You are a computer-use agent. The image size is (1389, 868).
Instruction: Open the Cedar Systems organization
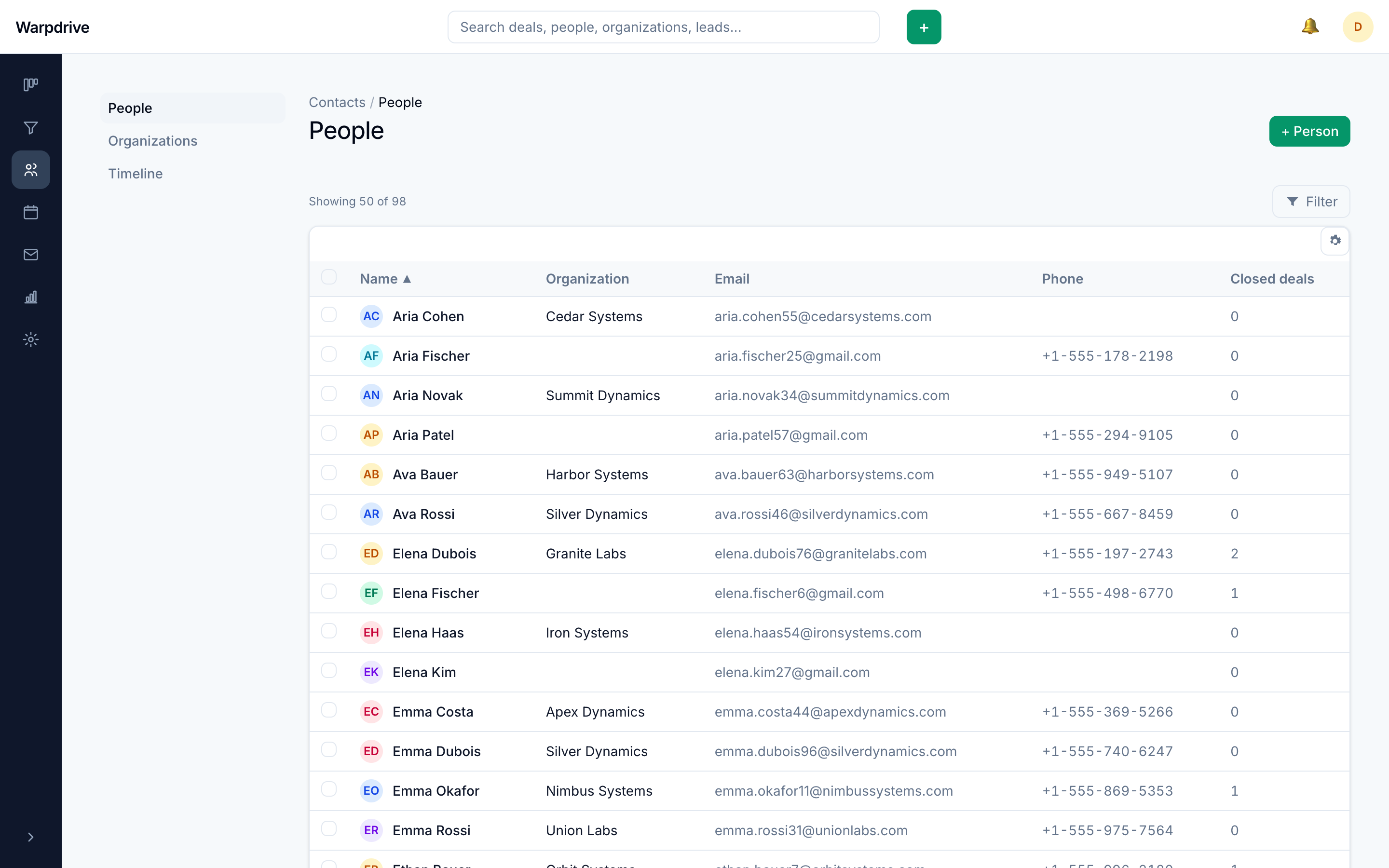[x=594, y=316]
